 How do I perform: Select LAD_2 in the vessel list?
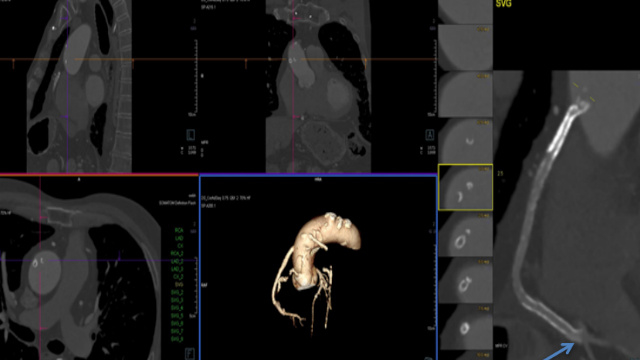coord(177,262)
